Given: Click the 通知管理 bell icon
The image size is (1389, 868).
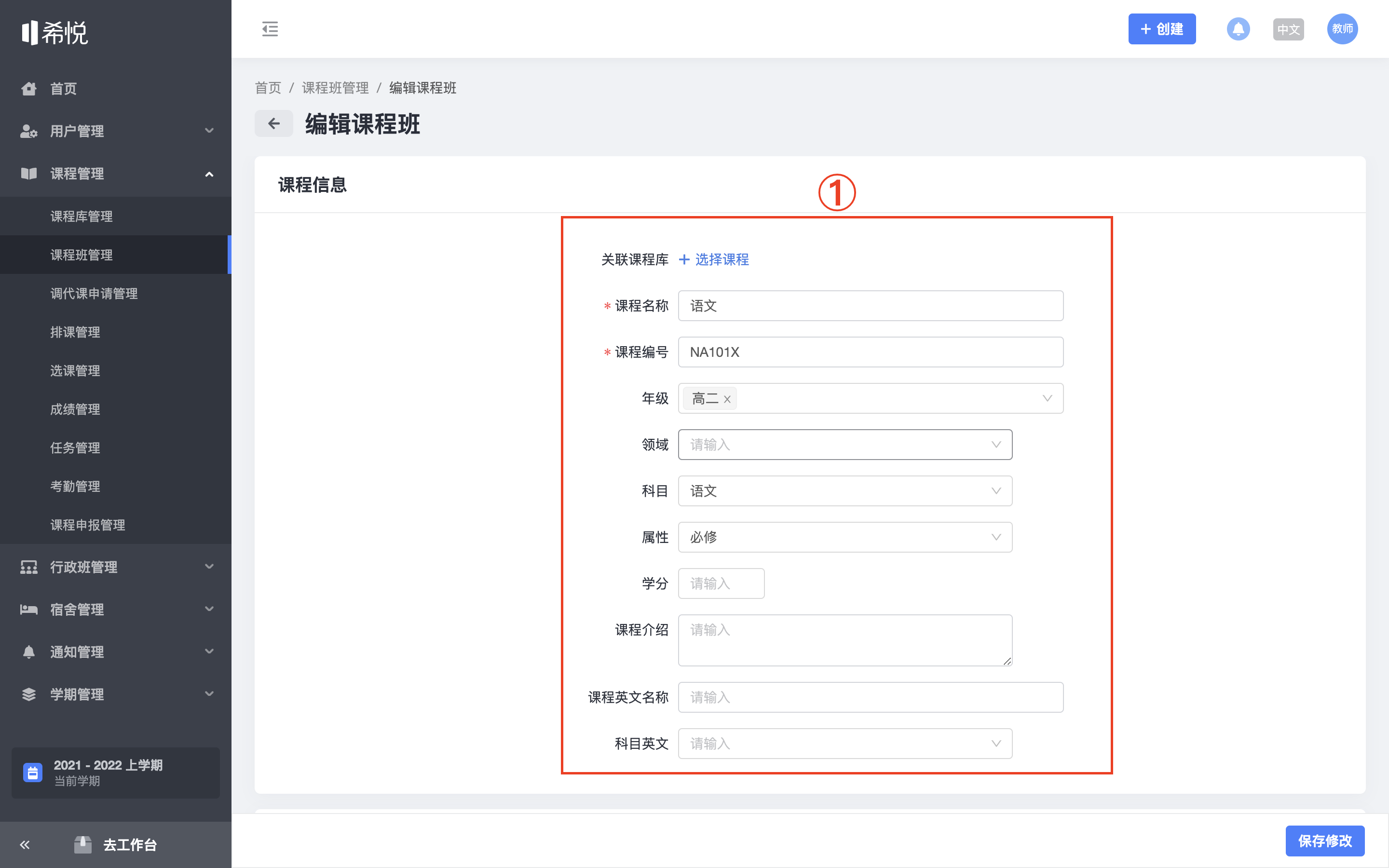Looking at the screenshot, I should pos(29,652).
